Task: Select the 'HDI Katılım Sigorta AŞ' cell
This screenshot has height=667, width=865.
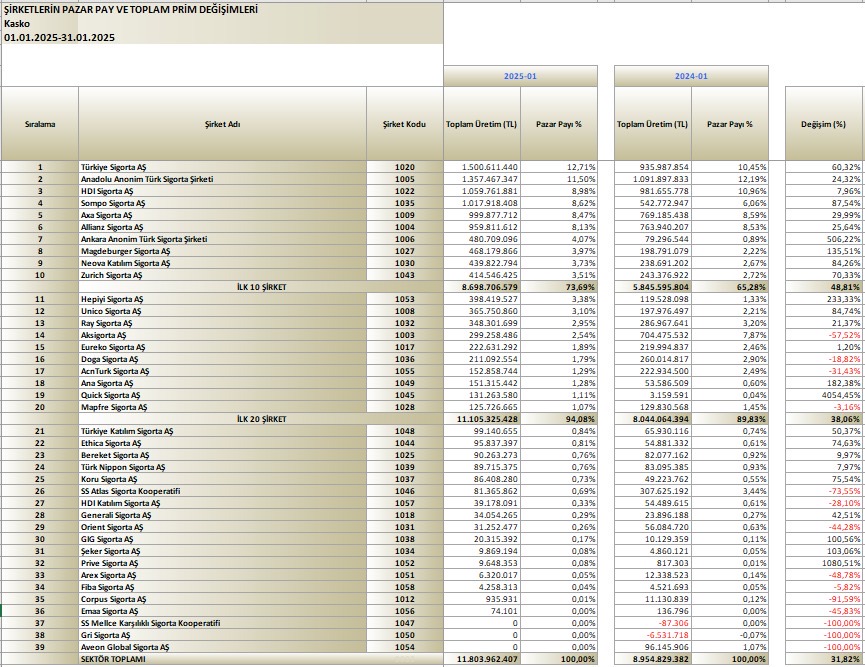Action: 222,503
